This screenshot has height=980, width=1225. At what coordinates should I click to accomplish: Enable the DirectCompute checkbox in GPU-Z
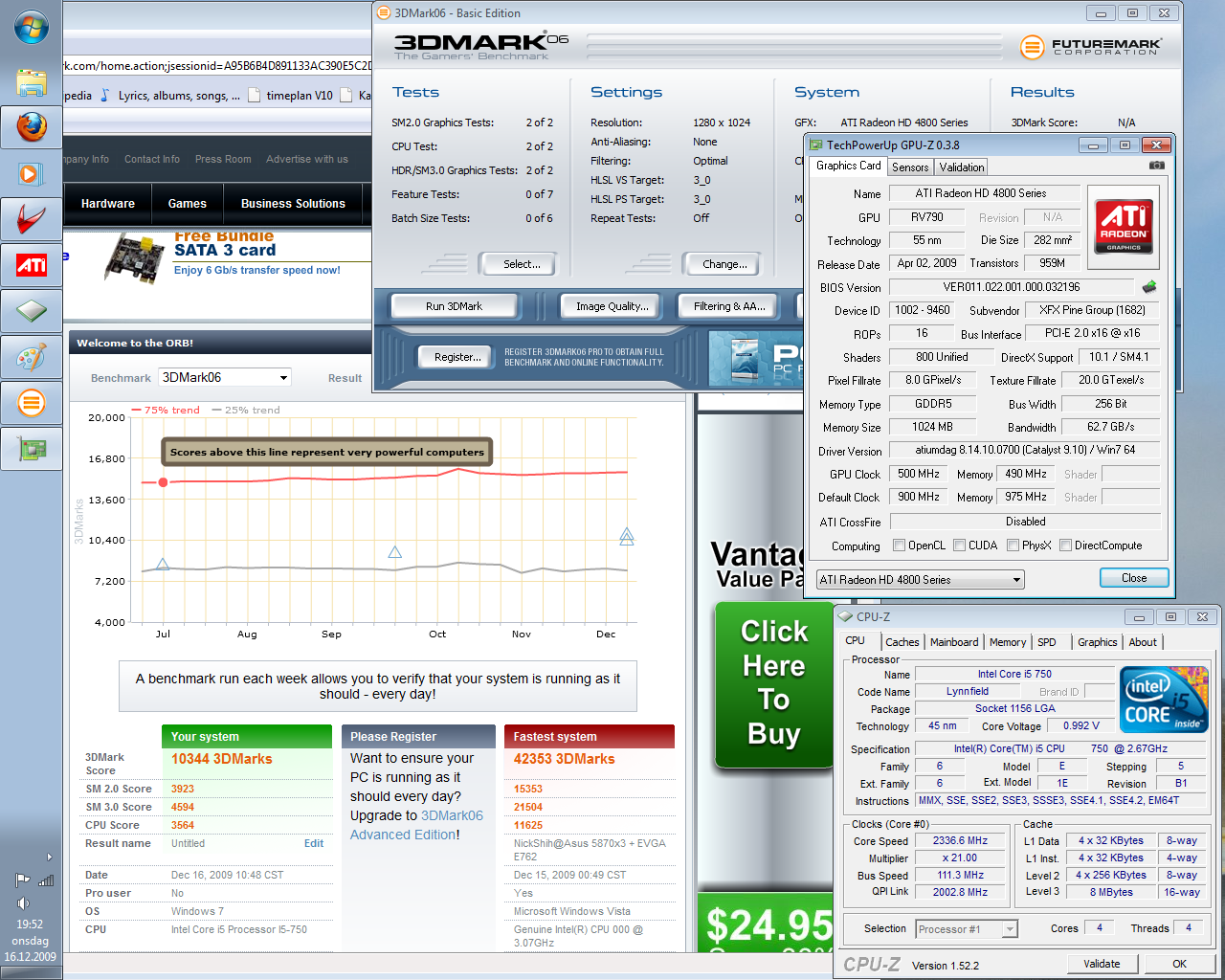coord(1065,546)
